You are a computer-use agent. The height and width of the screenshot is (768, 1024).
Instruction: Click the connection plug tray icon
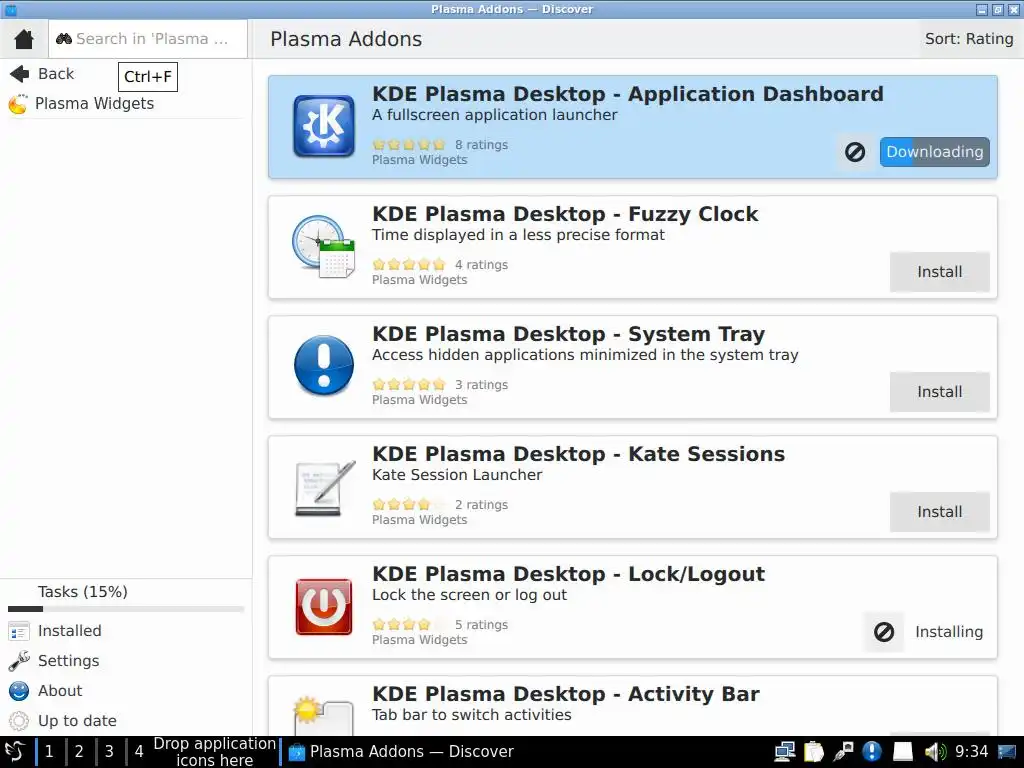coord(843,752)
